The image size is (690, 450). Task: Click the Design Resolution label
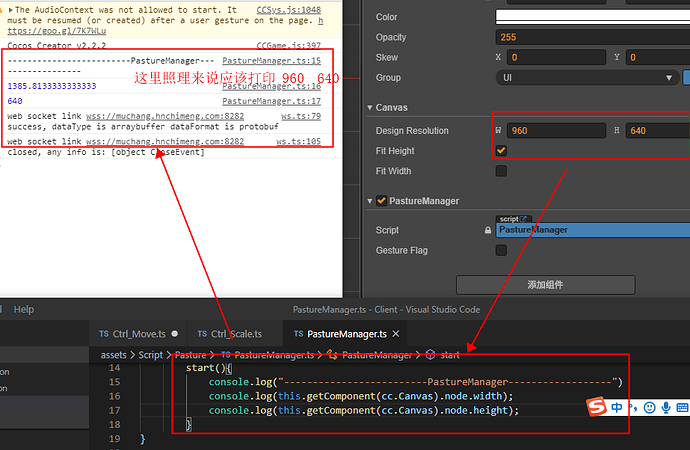(412, 131)
